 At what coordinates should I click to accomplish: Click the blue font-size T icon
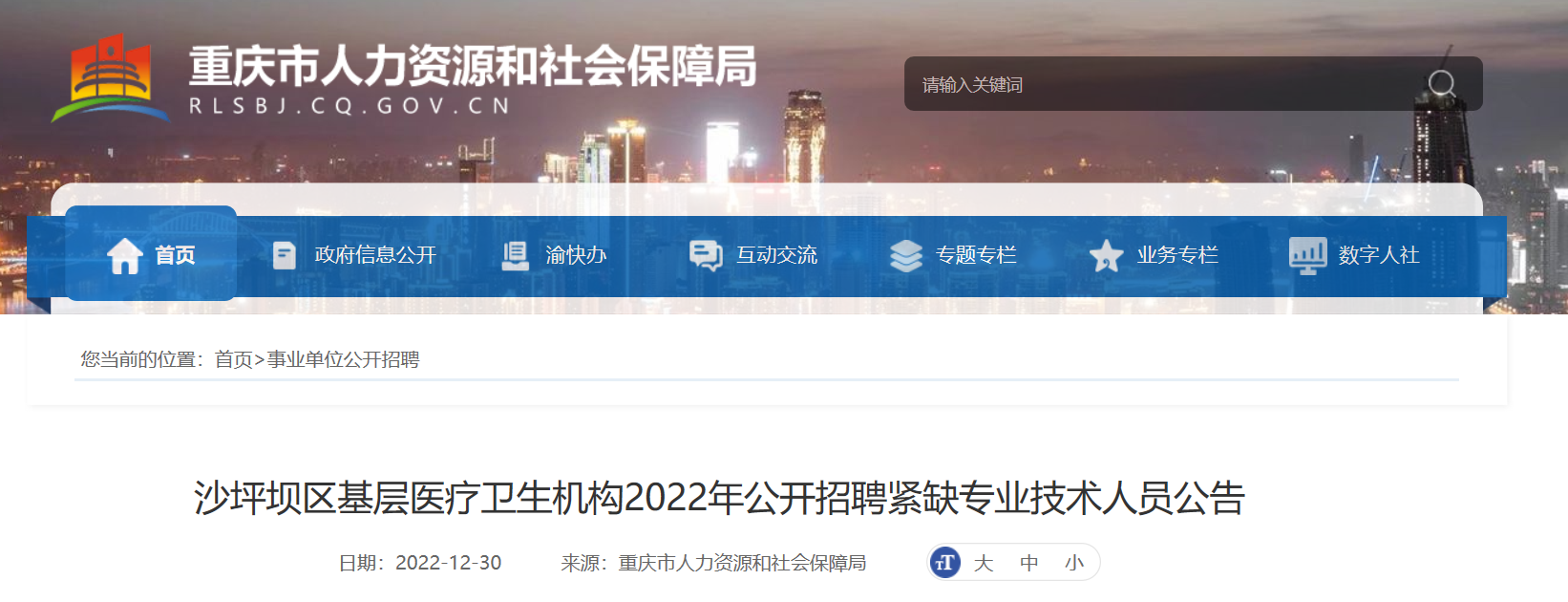click(945, 563)
